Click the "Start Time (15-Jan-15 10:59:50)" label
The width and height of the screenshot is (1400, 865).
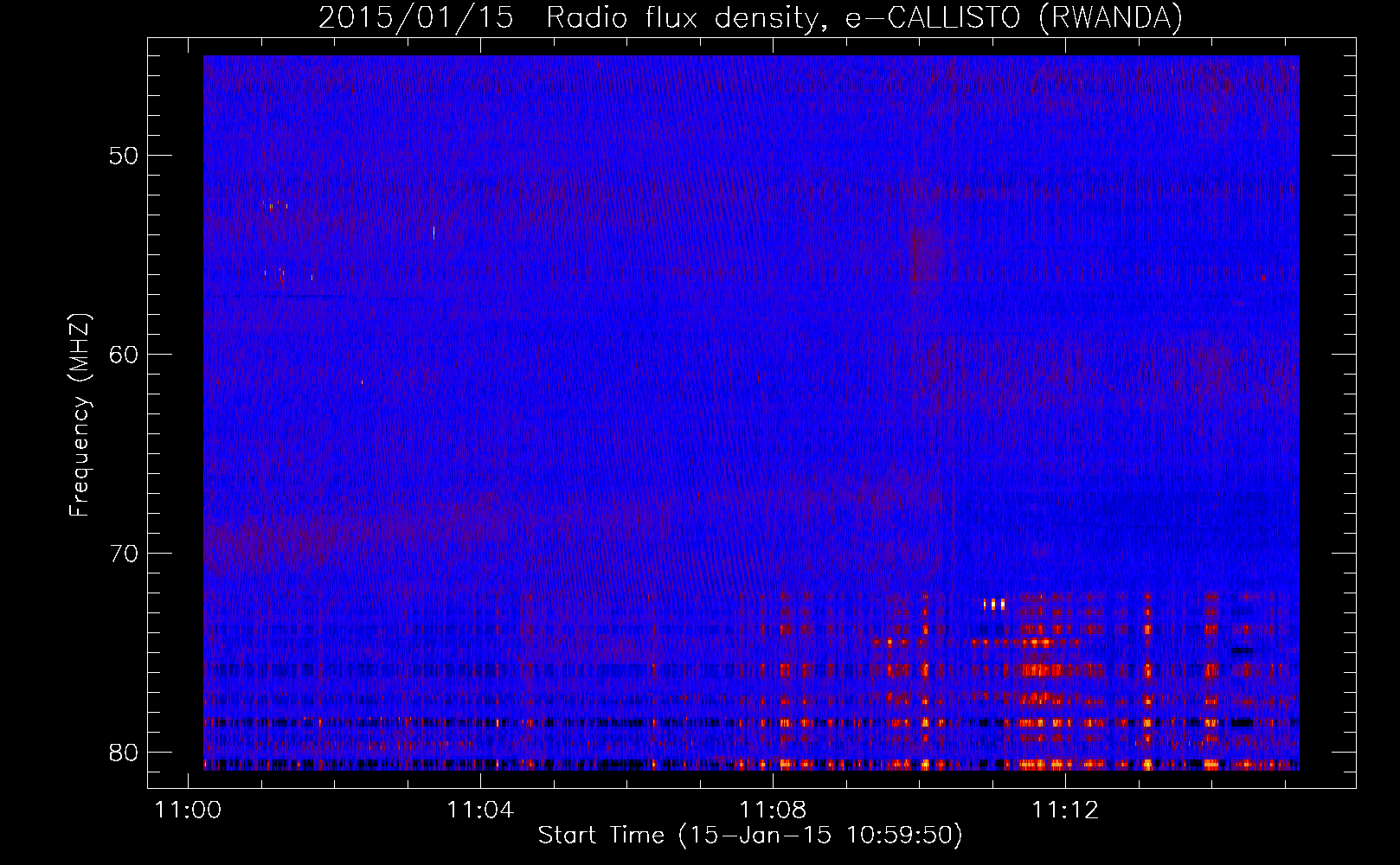[x=750, y=836]
